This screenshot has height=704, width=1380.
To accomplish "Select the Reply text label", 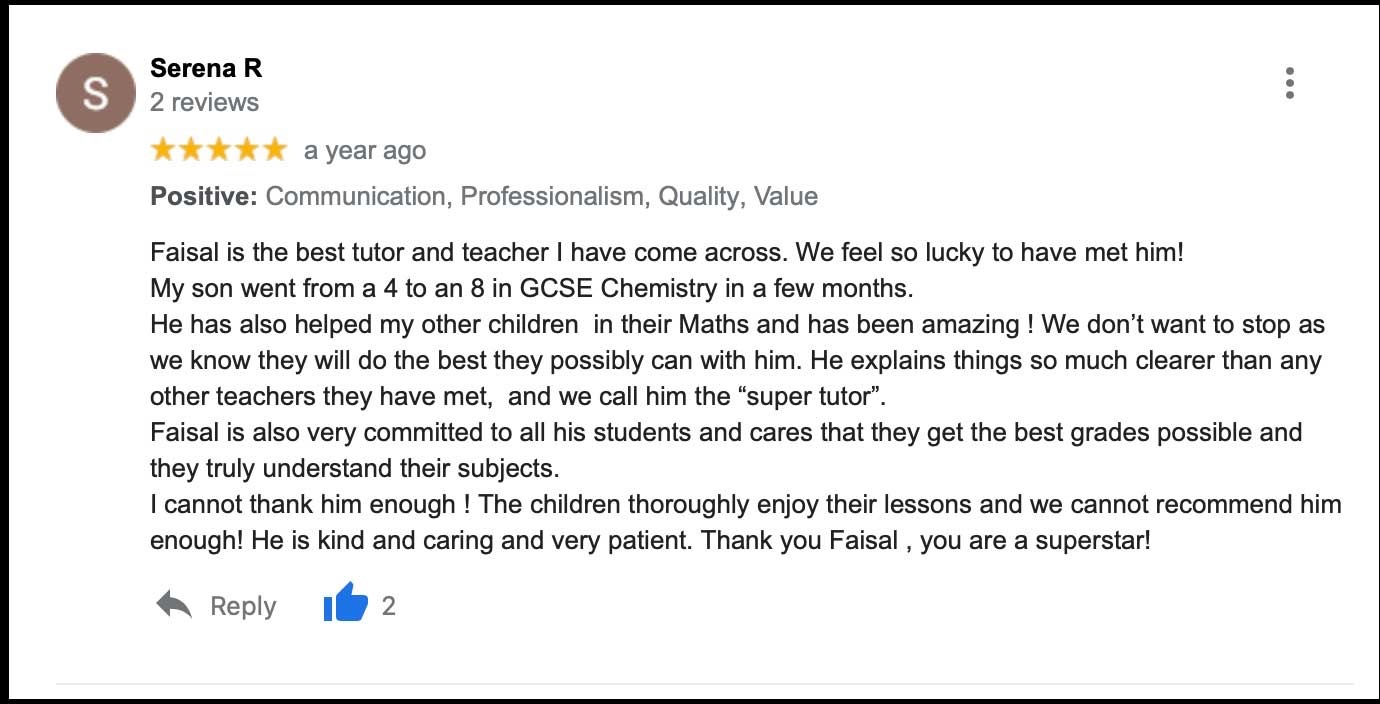I will click(x=243, y=606).
